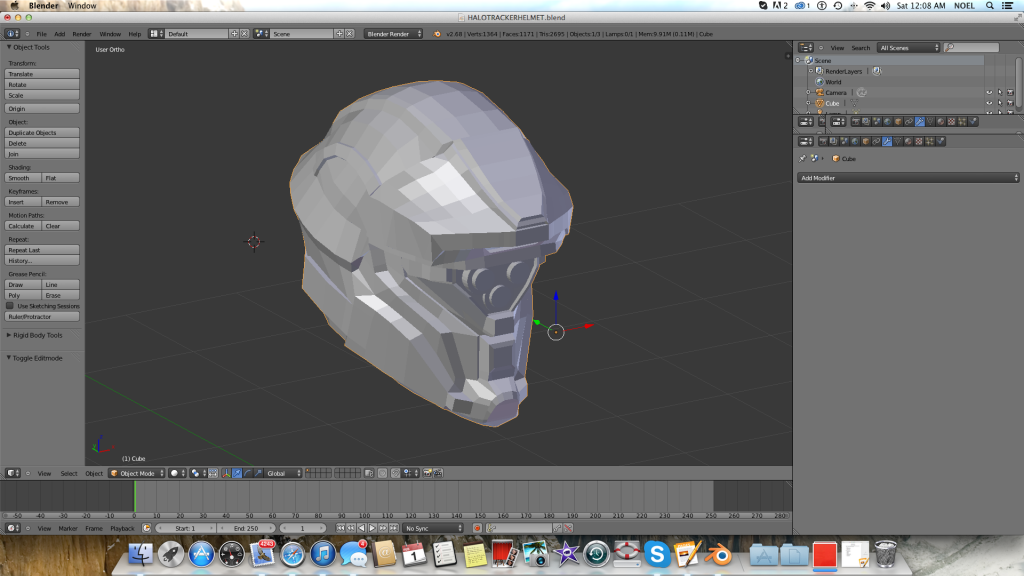This screenshot has width=1024, height=576.
Task: Open Particles tab in lower properties panel
Action: tap(929, 141)
